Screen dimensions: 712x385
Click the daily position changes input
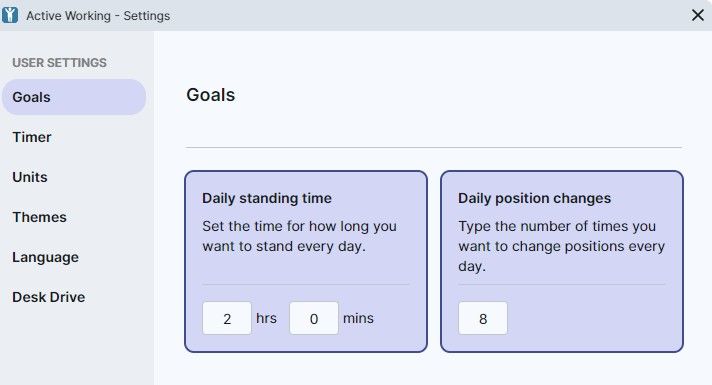coord(483,318)
